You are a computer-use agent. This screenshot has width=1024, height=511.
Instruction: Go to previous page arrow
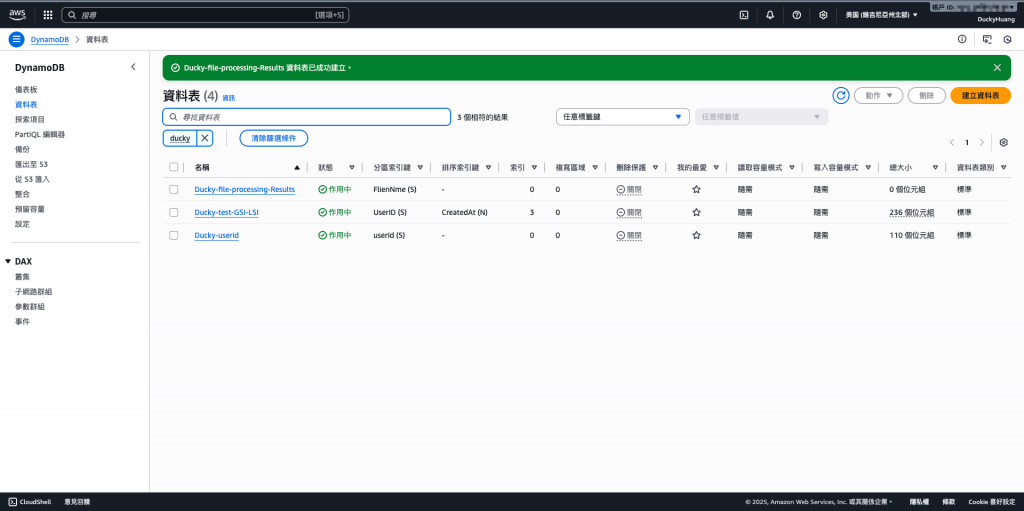[952, 142]
